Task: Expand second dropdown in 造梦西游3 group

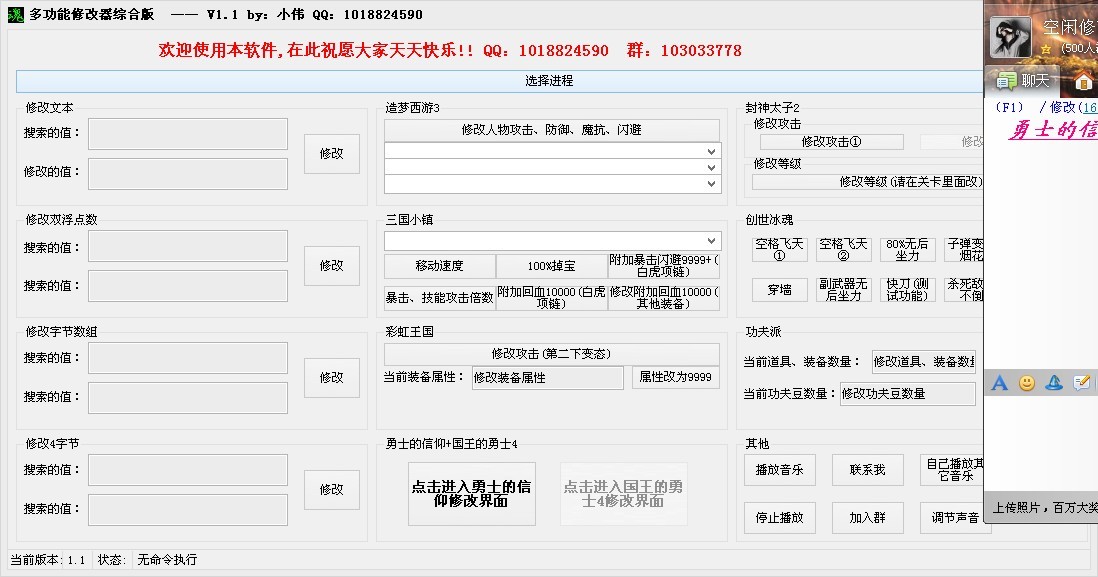Action: [x=711, y=167]
